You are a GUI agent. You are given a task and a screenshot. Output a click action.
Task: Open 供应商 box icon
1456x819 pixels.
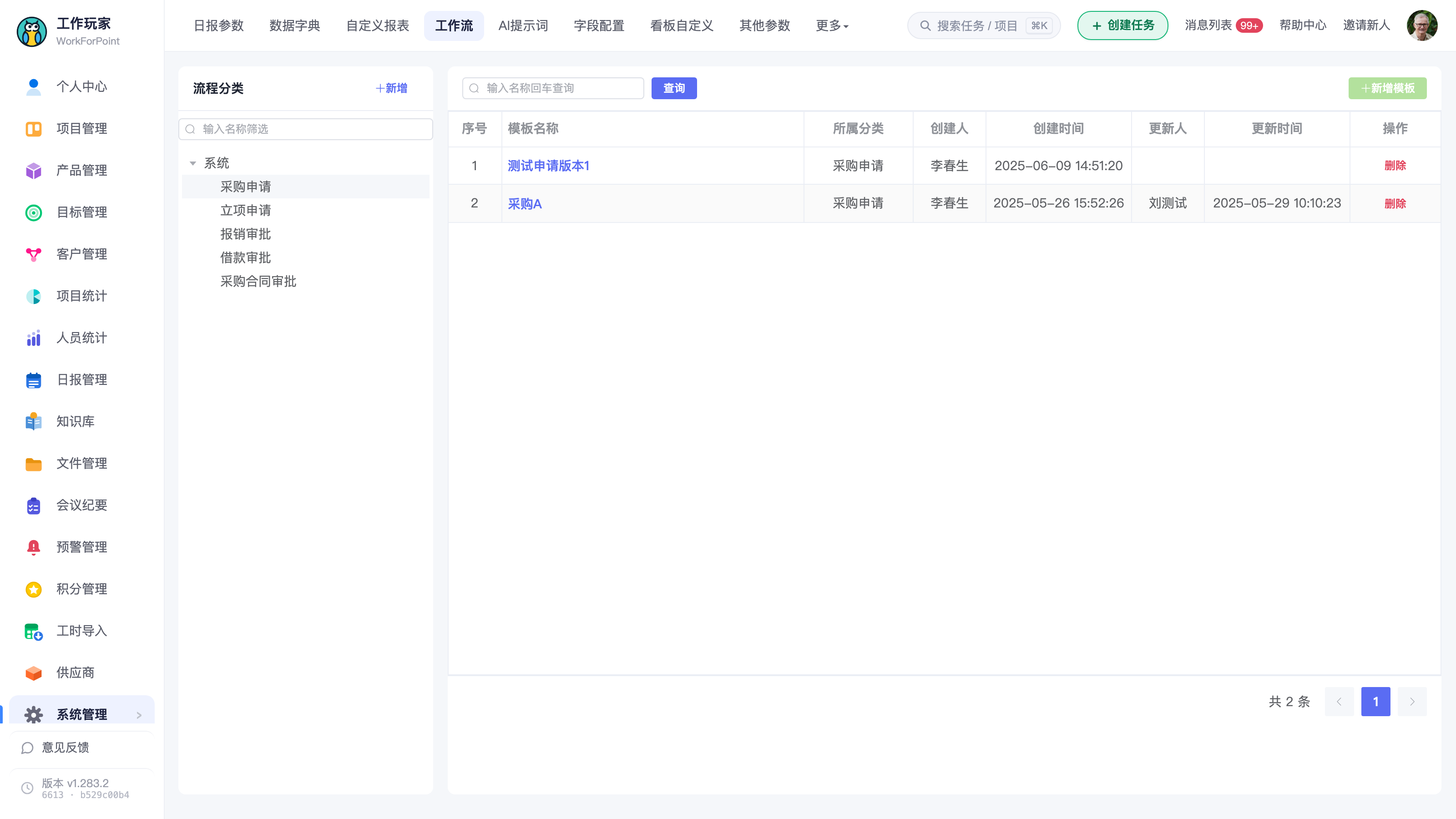[x=33, y=672]
